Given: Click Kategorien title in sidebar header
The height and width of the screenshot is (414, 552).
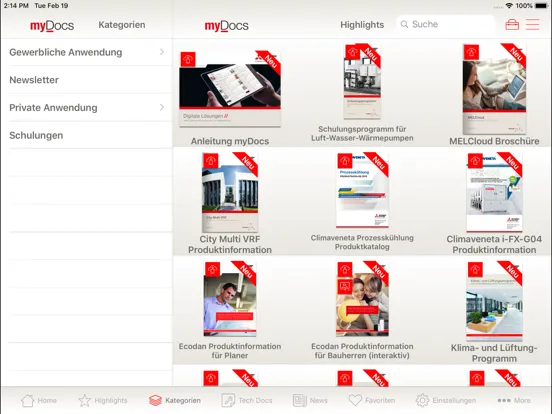Looking at the screenshot, I should [x=121, y=25].
